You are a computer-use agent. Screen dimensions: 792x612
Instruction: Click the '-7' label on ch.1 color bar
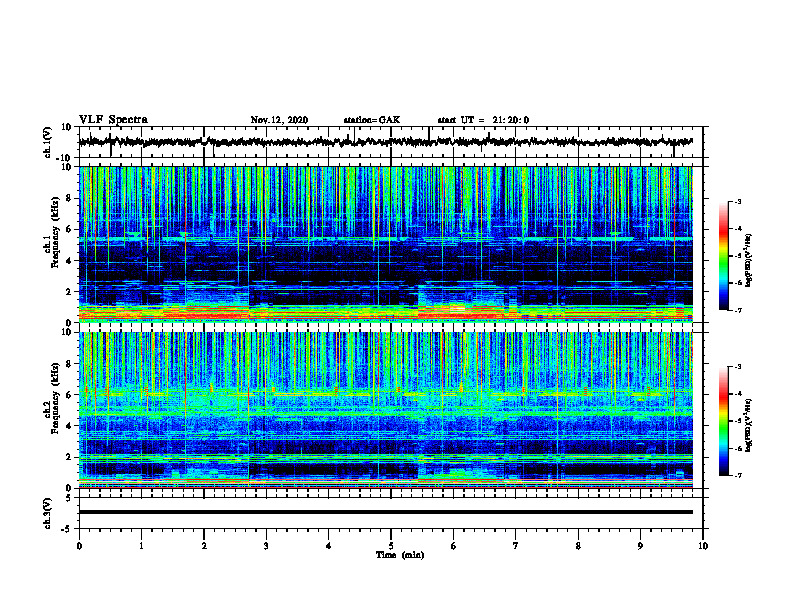click(737, 310)
